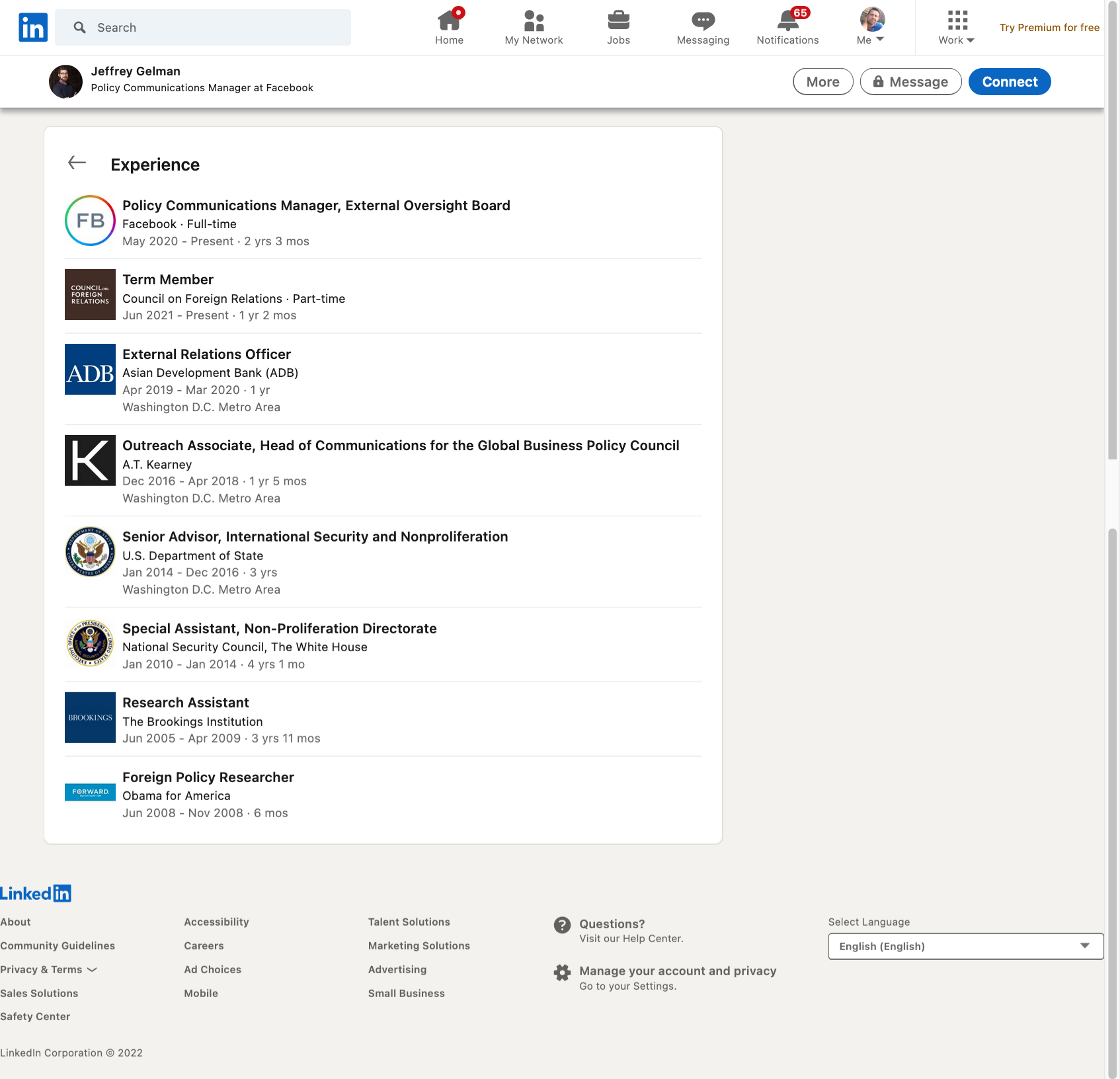The image size is (1120, 1079).
Task: Focus the Search input field
Action: click(x=203, y=27)
